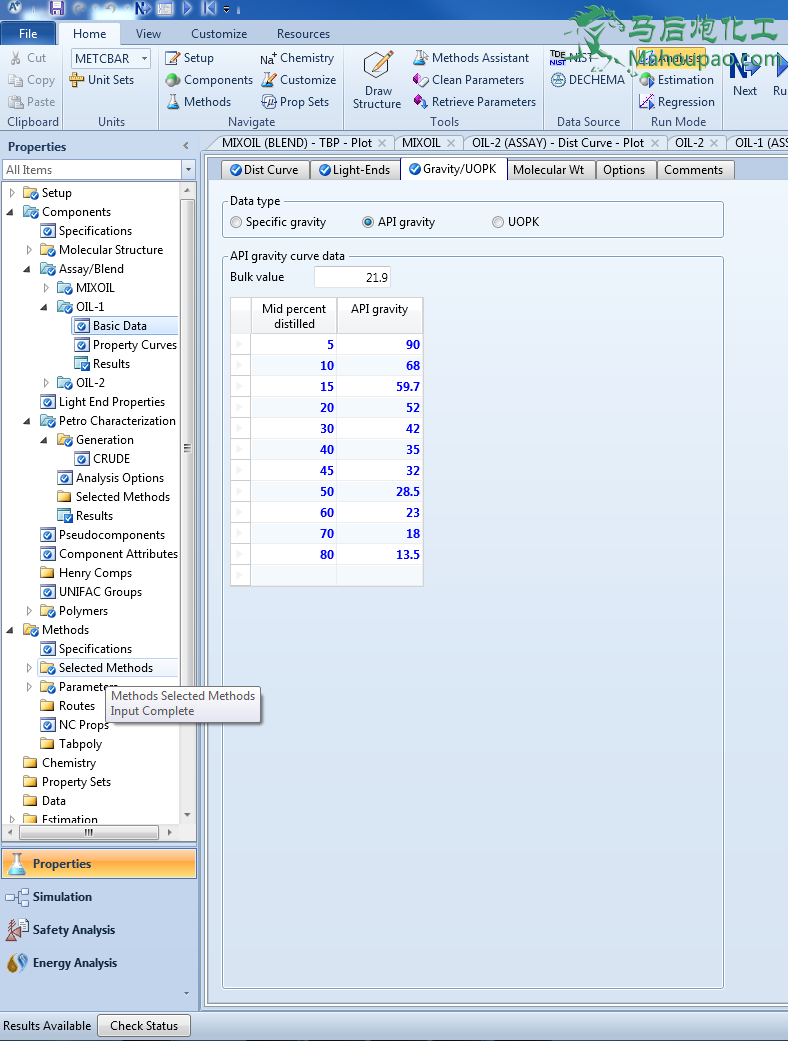
Task: Expand the MIXOIL node
Action: coord(46,288)
